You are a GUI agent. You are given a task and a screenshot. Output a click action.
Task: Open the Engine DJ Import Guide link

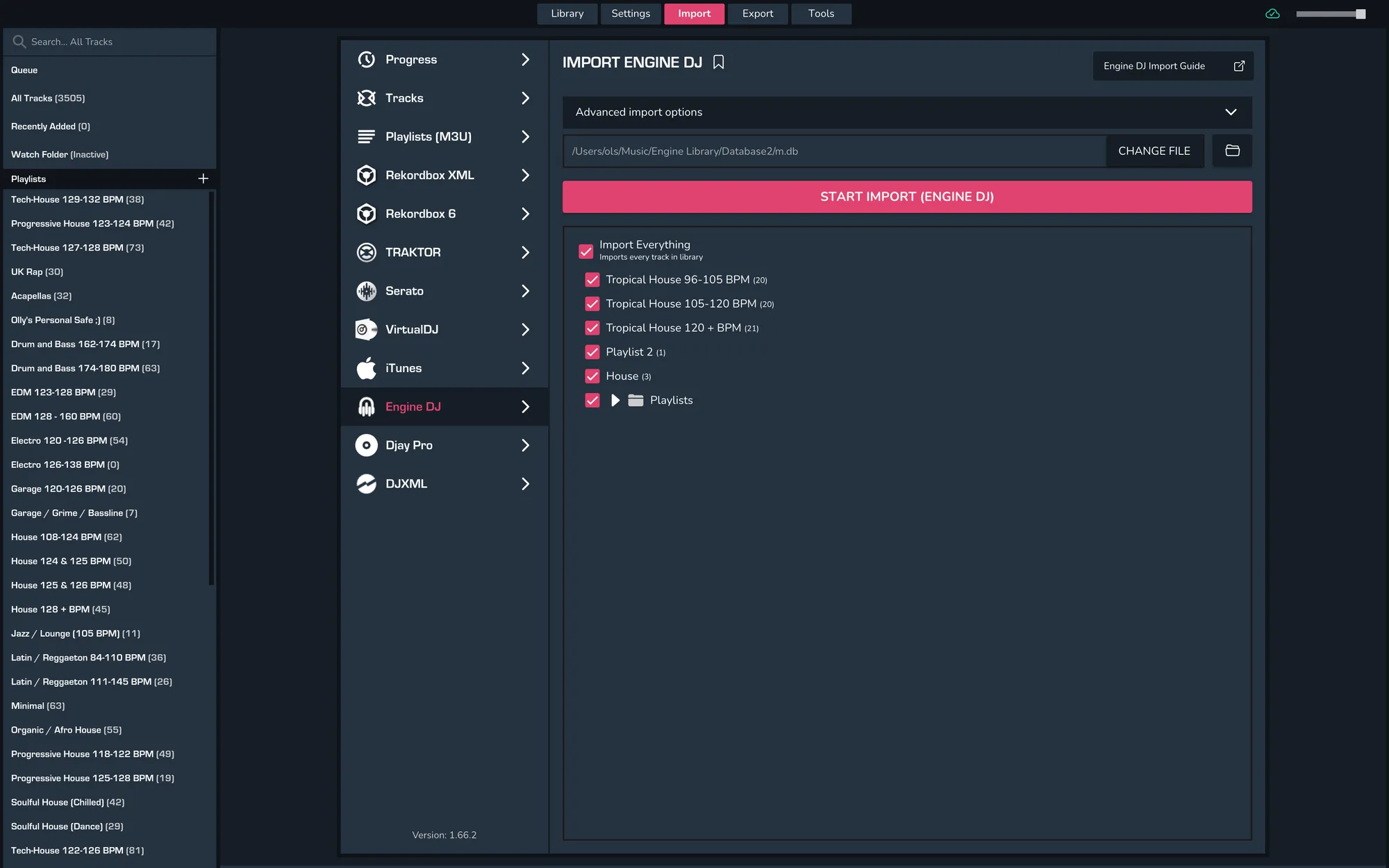(1172, 66)
